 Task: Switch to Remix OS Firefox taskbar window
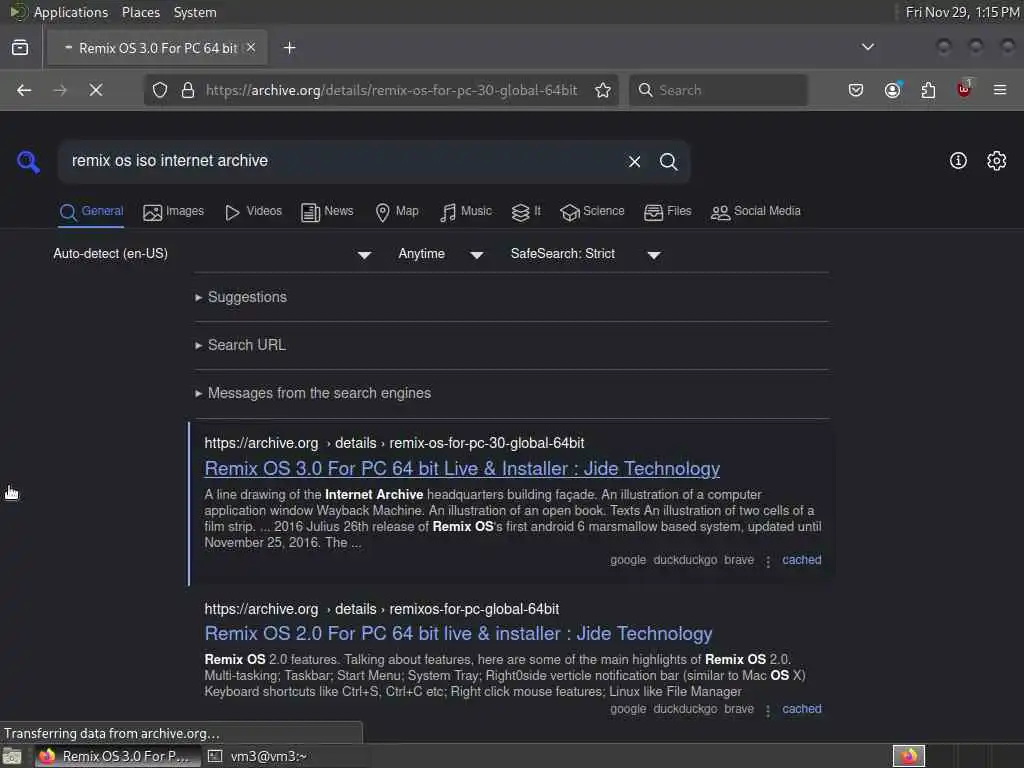point(118,756)
